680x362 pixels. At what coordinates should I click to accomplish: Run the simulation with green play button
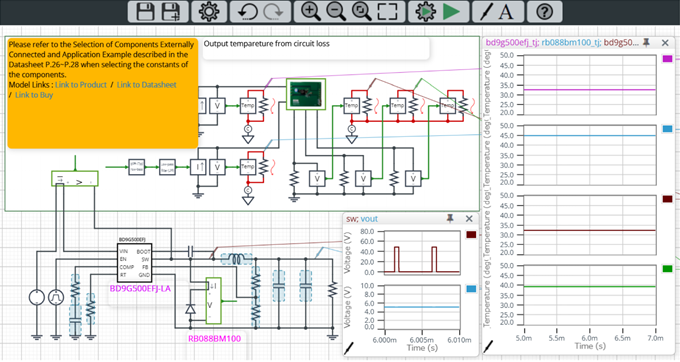451,12
